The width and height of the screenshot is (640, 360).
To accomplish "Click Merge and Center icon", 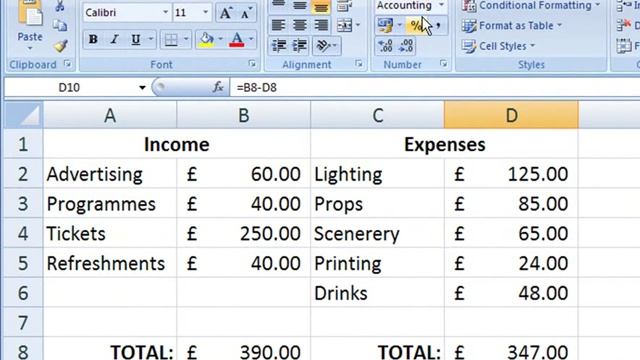I will (345, 25).
